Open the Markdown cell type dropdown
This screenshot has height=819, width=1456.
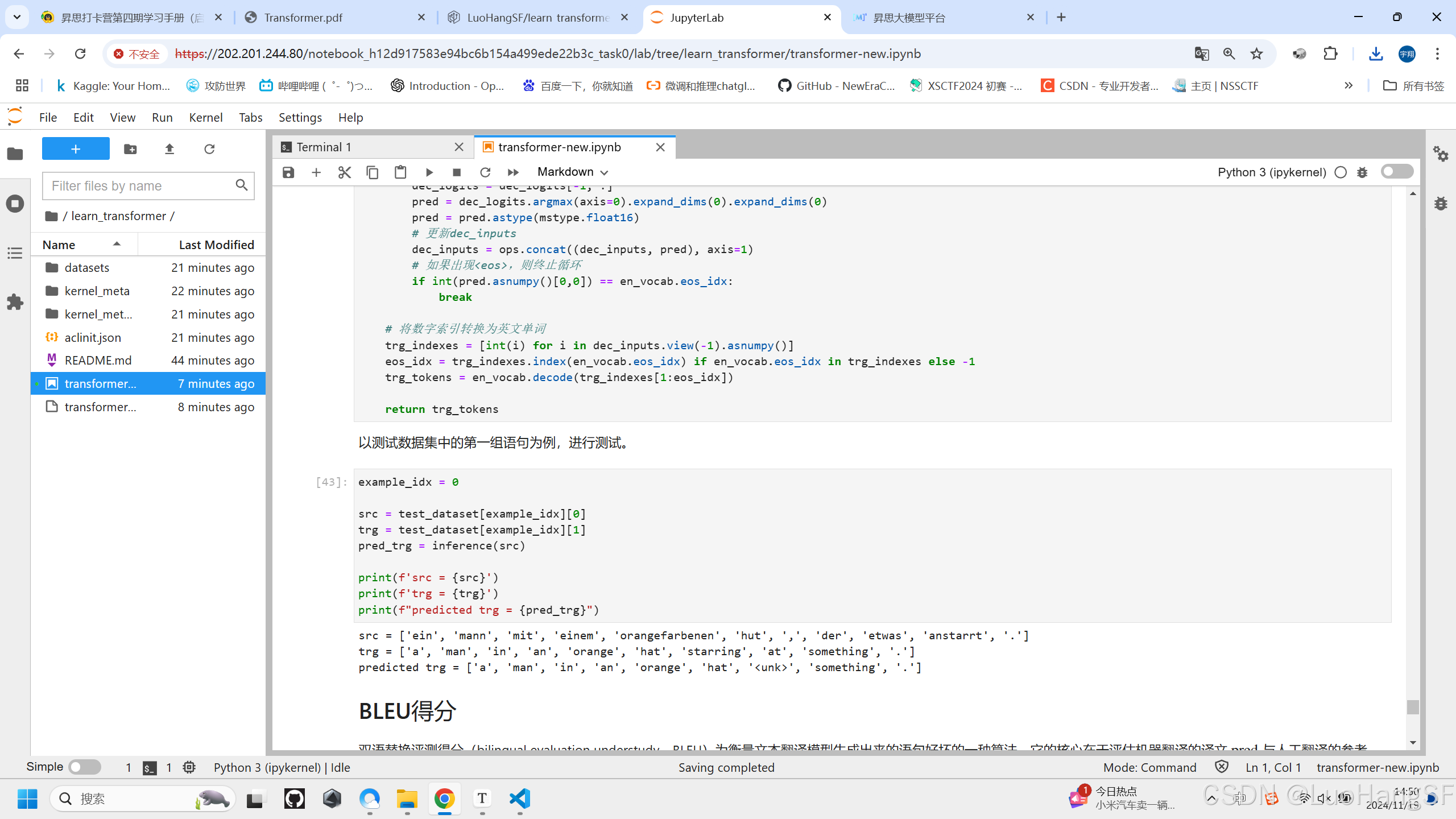pos(572,172)
